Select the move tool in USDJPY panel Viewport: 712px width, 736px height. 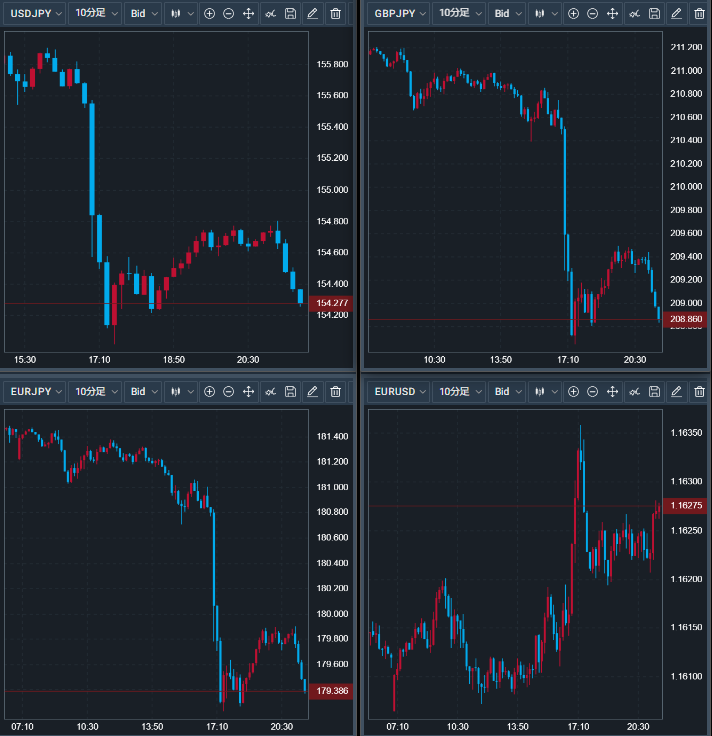[248, 14]
